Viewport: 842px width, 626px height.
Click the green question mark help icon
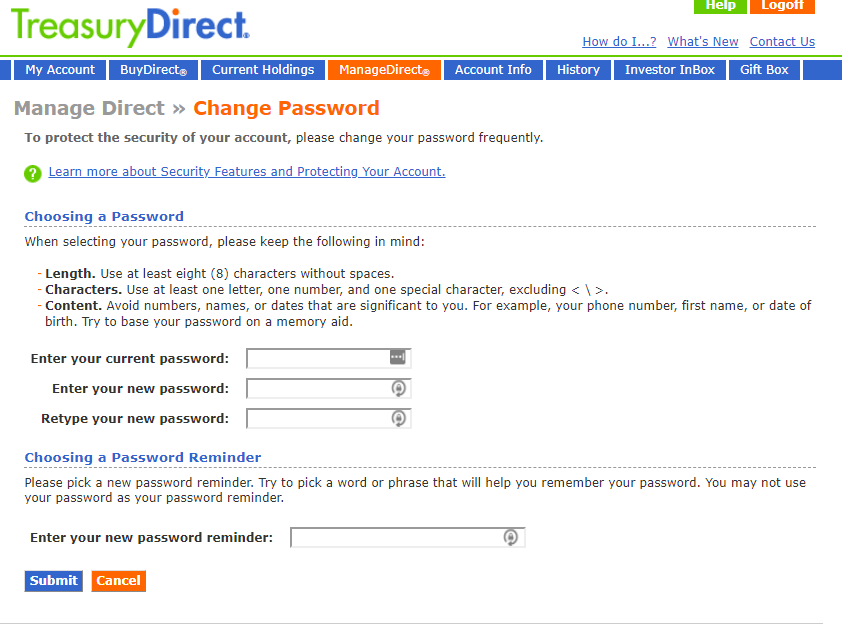point(33,173)
